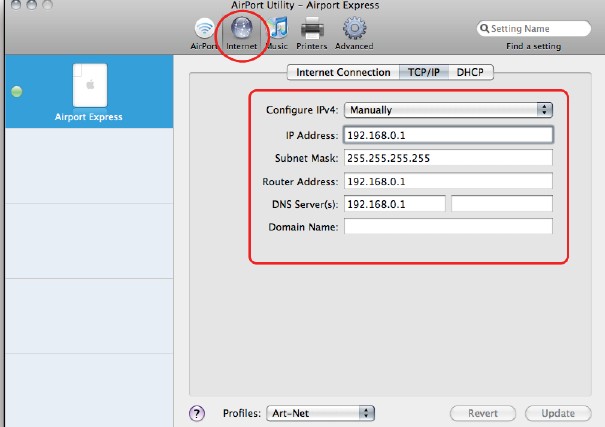The width and height of the screenshot is (605, 427).
Task: Click the IP Address field
Action: (448, 135)
